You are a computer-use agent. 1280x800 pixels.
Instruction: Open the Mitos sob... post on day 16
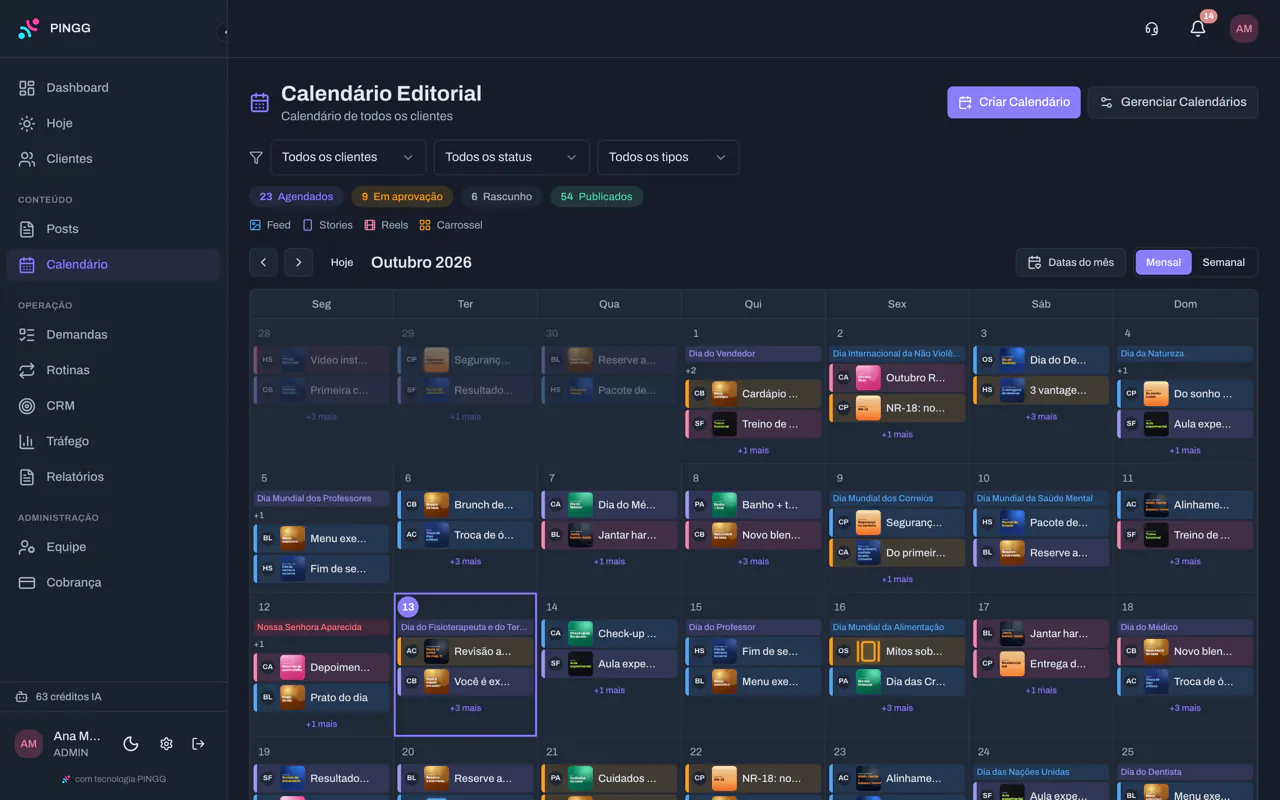point(897,652)
